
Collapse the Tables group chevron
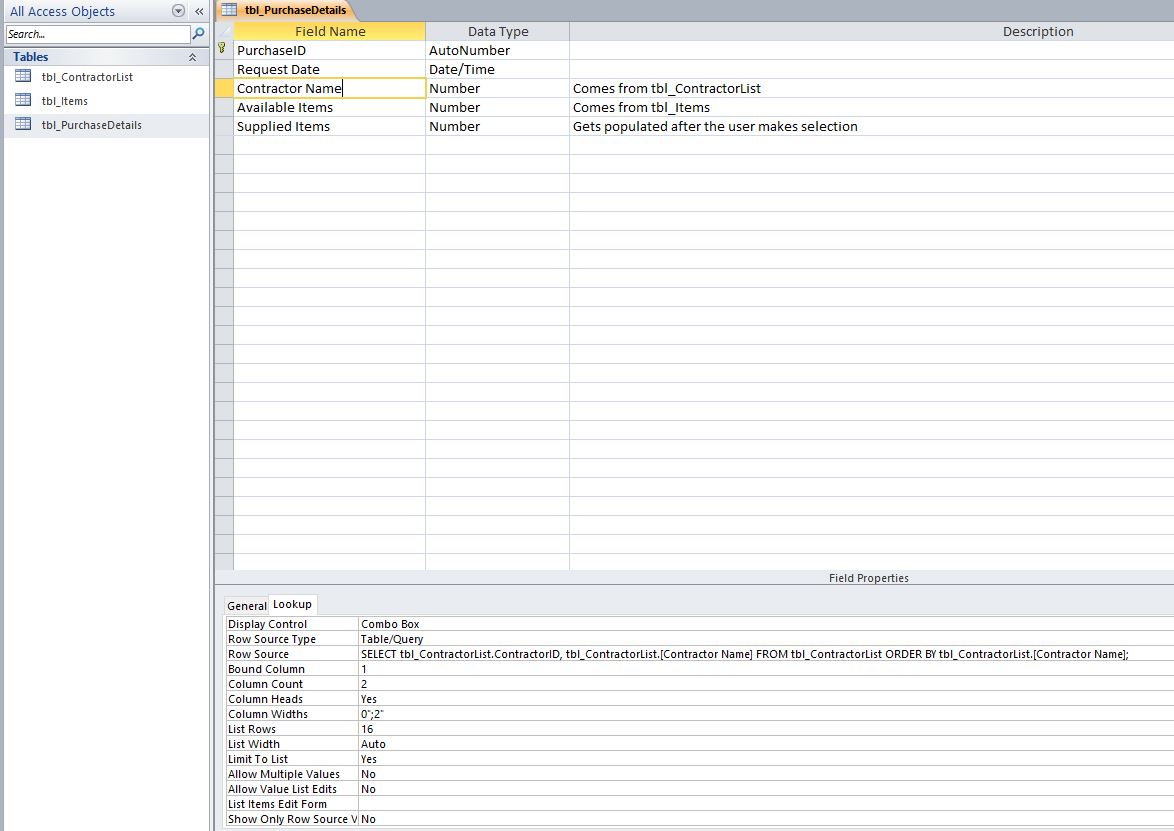192,57
